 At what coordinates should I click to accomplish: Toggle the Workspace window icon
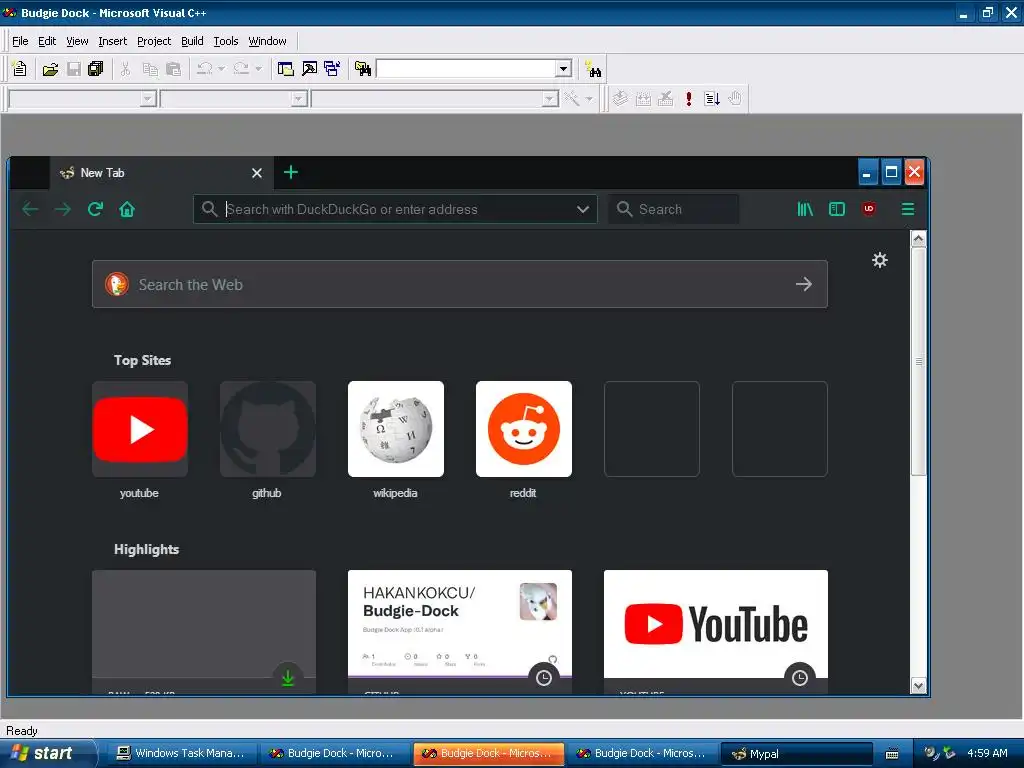[x=285, y=69]
